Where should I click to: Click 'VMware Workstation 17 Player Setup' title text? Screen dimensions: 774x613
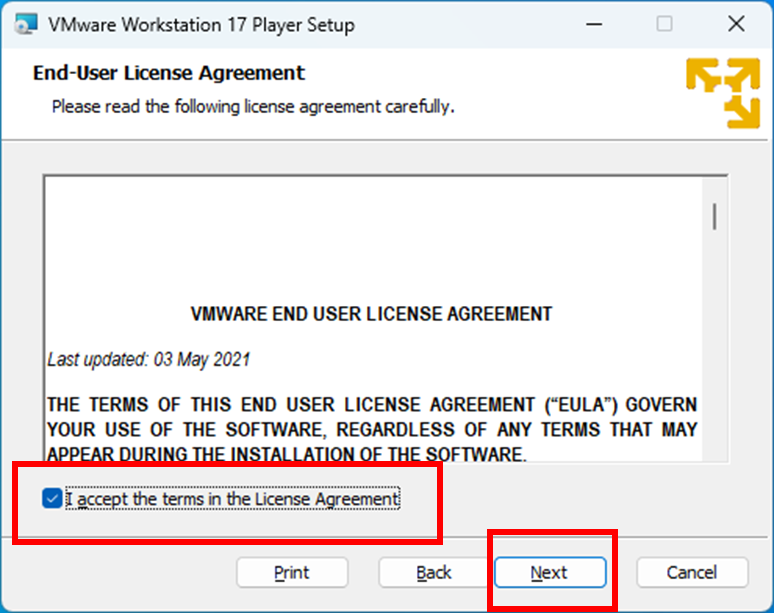pyautogui.click(x=201, y=25)
